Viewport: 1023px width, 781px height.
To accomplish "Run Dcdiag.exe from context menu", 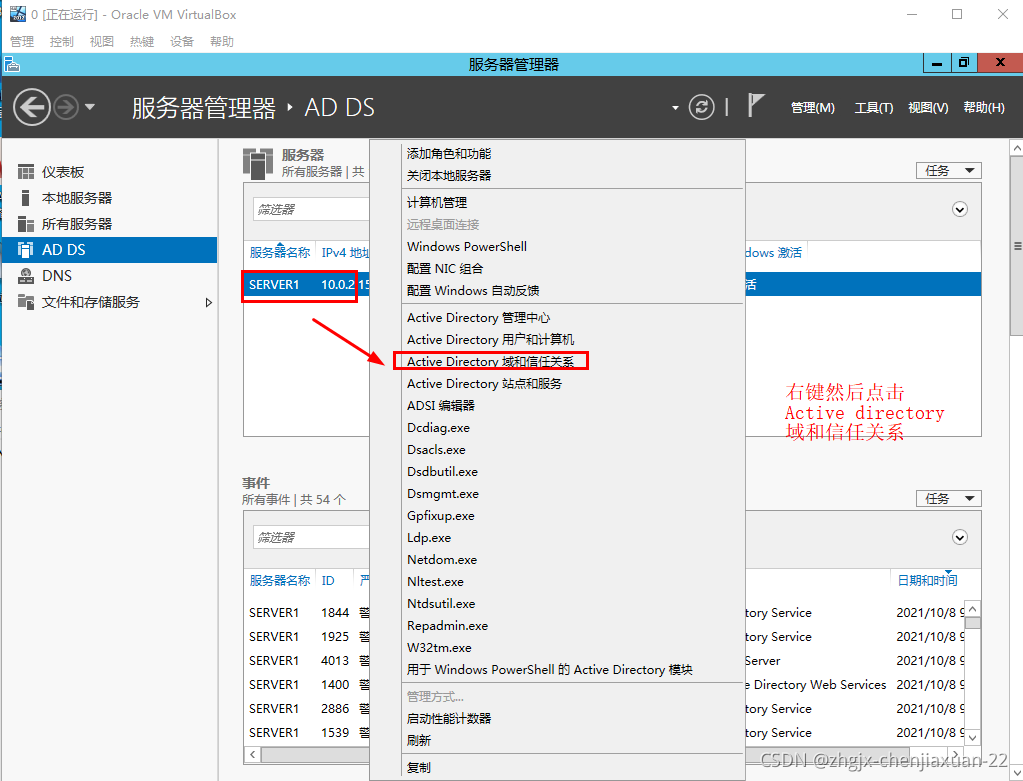I will tap(438, 428).
